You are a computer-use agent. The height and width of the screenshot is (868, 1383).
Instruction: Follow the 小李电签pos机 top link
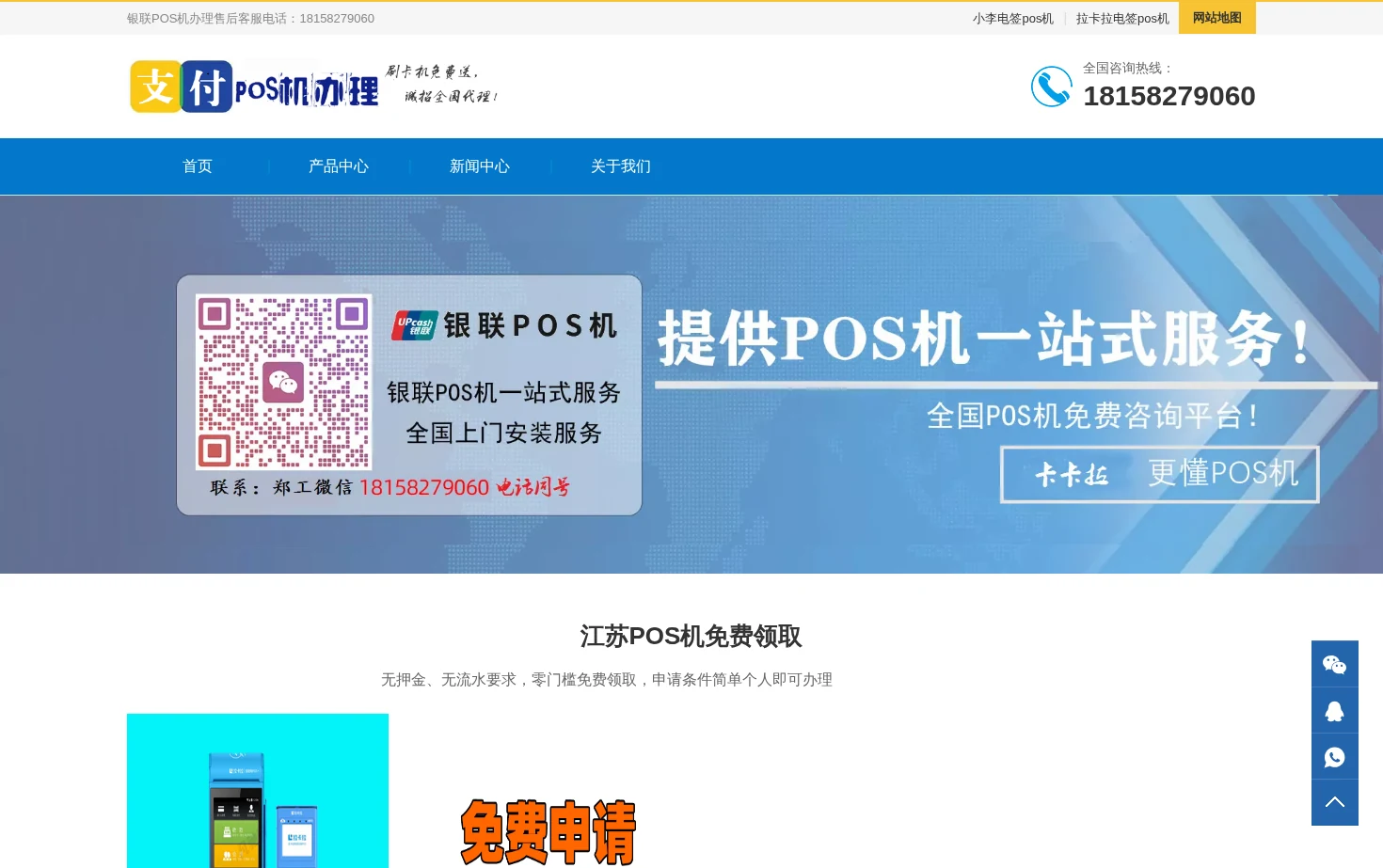(x=1012, y=18)
